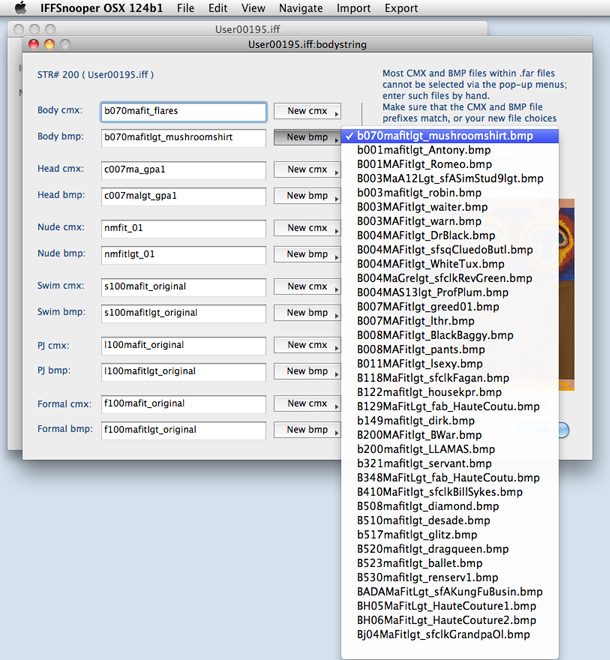Open the Export menu
Viewport: 610px width, 660px height.
[x=401, y=8]
